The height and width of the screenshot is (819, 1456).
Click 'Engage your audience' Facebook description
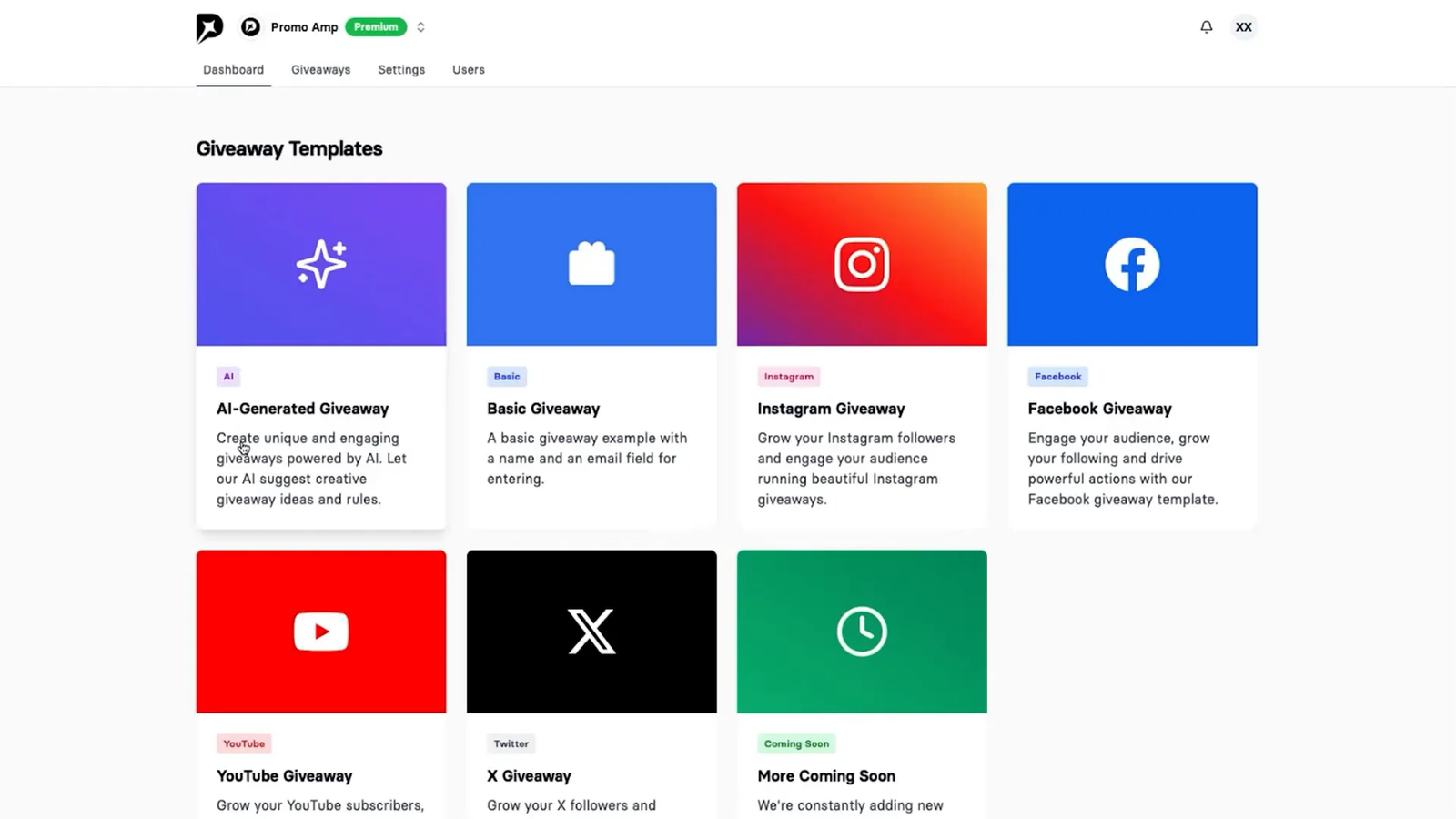tap(1123, 469)
